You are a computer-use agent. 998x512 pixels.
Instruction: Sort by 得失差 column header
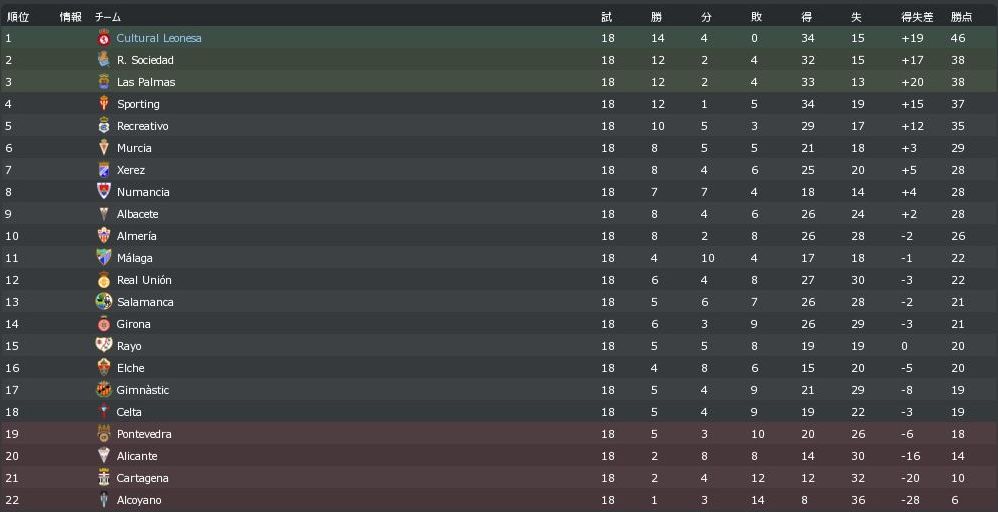pos(917,17)
